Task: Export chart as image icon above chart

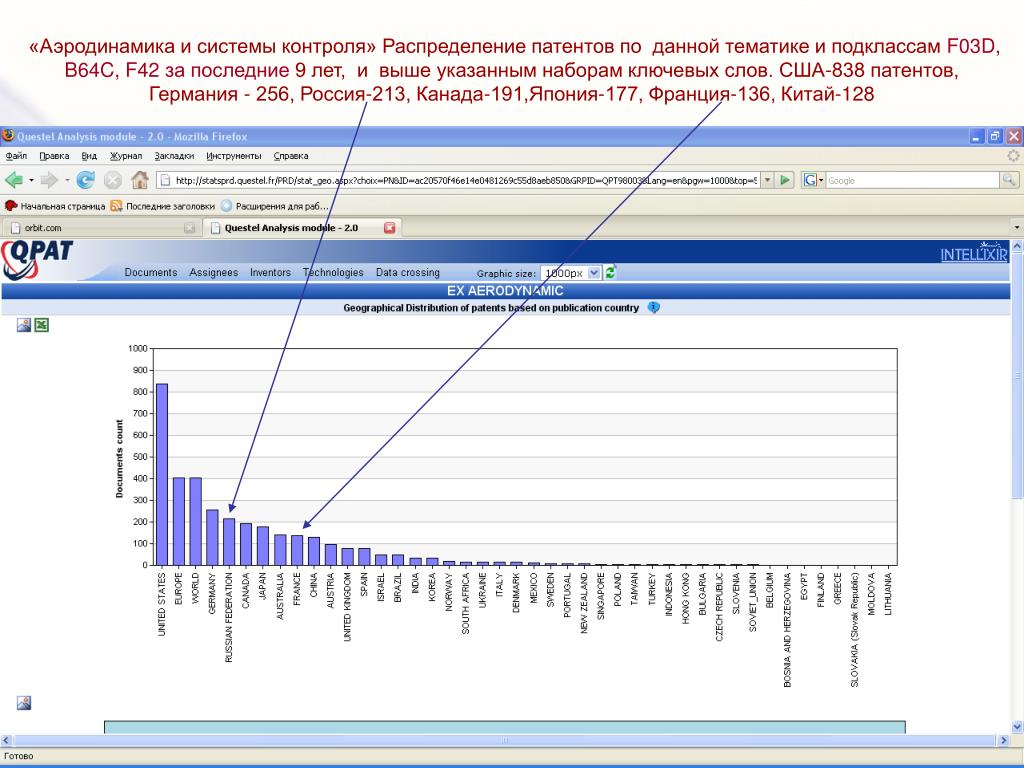Action: (24, 325)
